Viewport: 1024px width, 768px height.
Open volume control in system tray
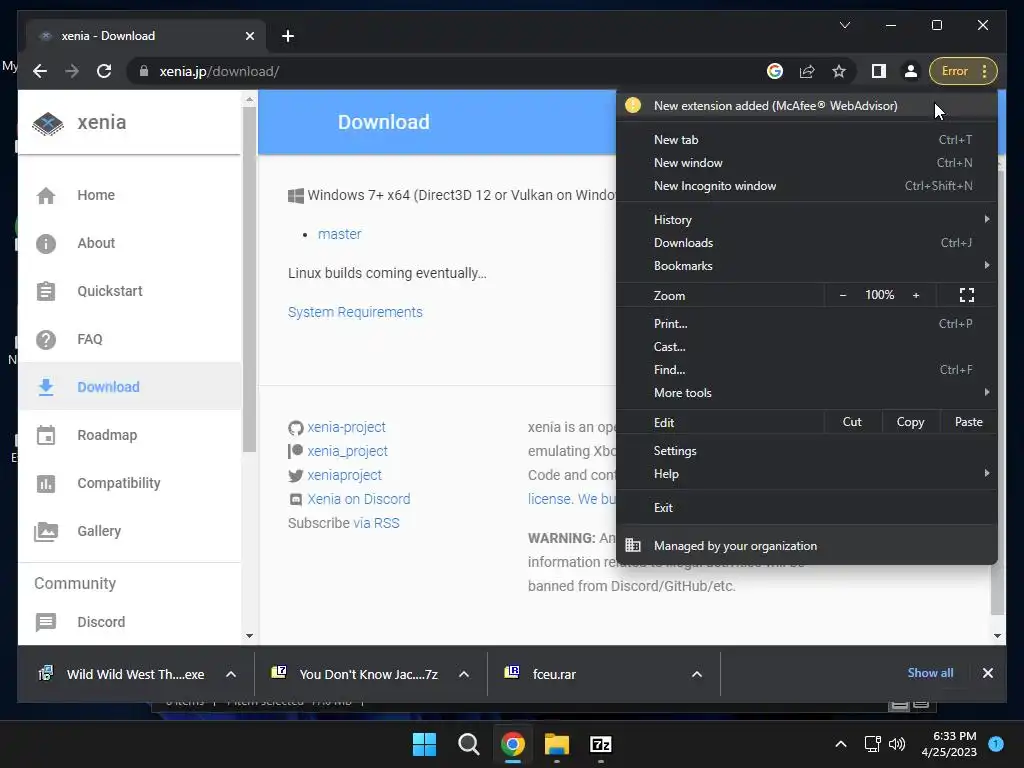coord(897,744)
